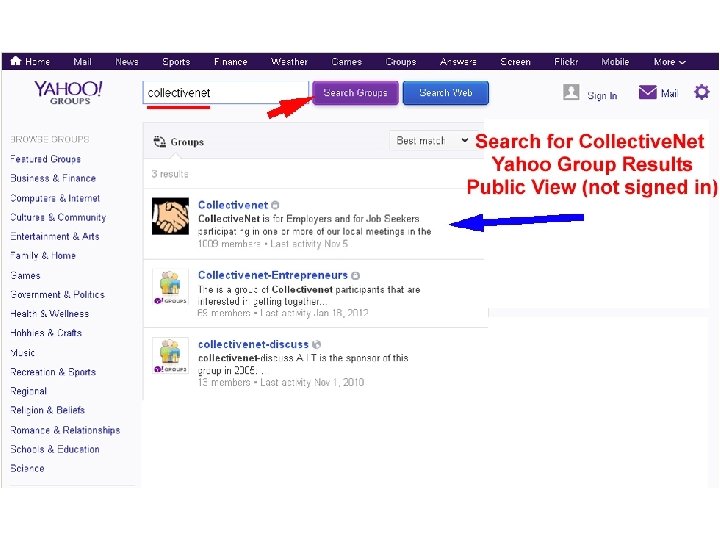The image size is (720, 540).
Task: Open Flickr in top navigation
Action: [566, 62]
